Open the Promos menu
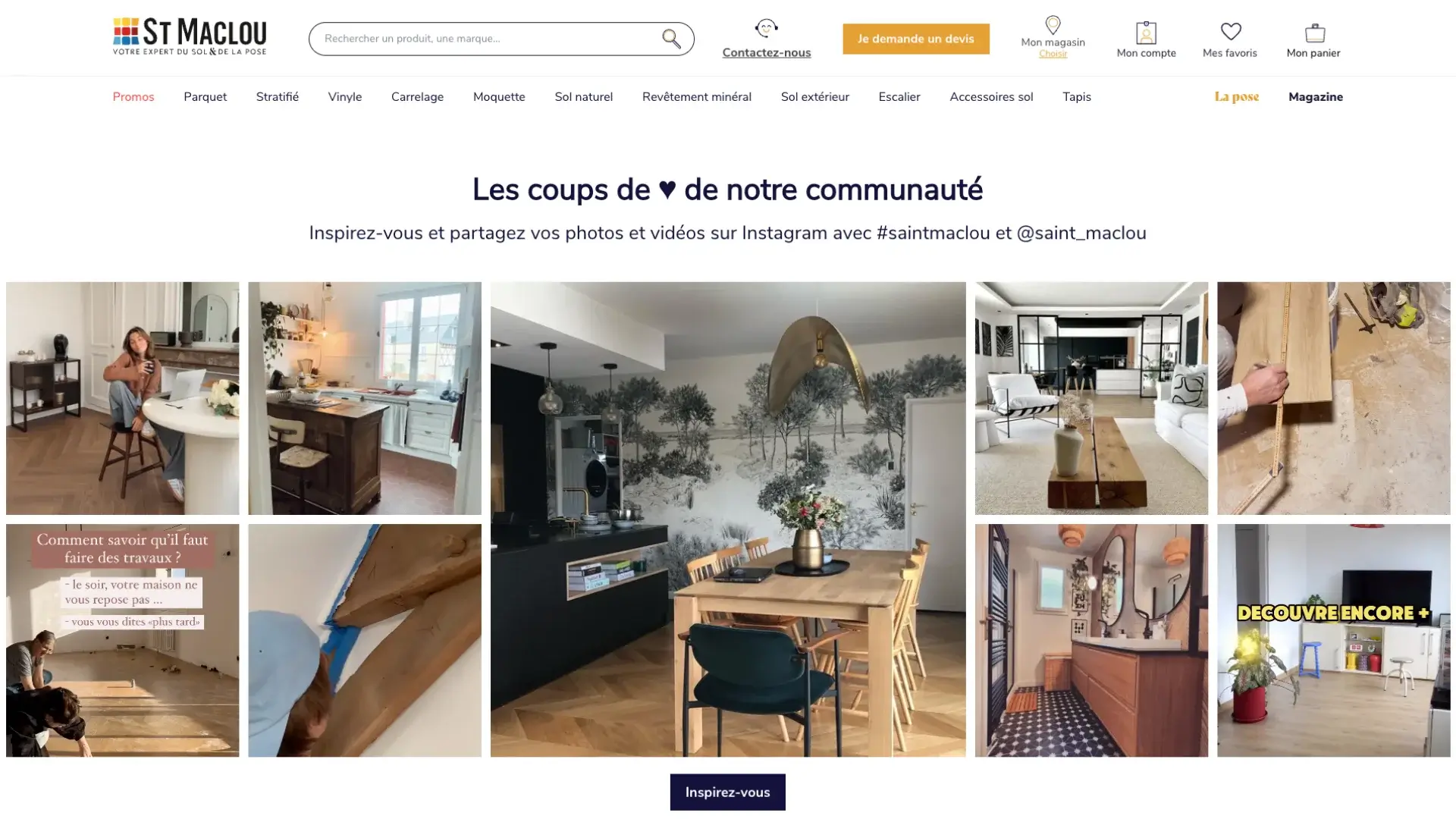 coord(133,97)
